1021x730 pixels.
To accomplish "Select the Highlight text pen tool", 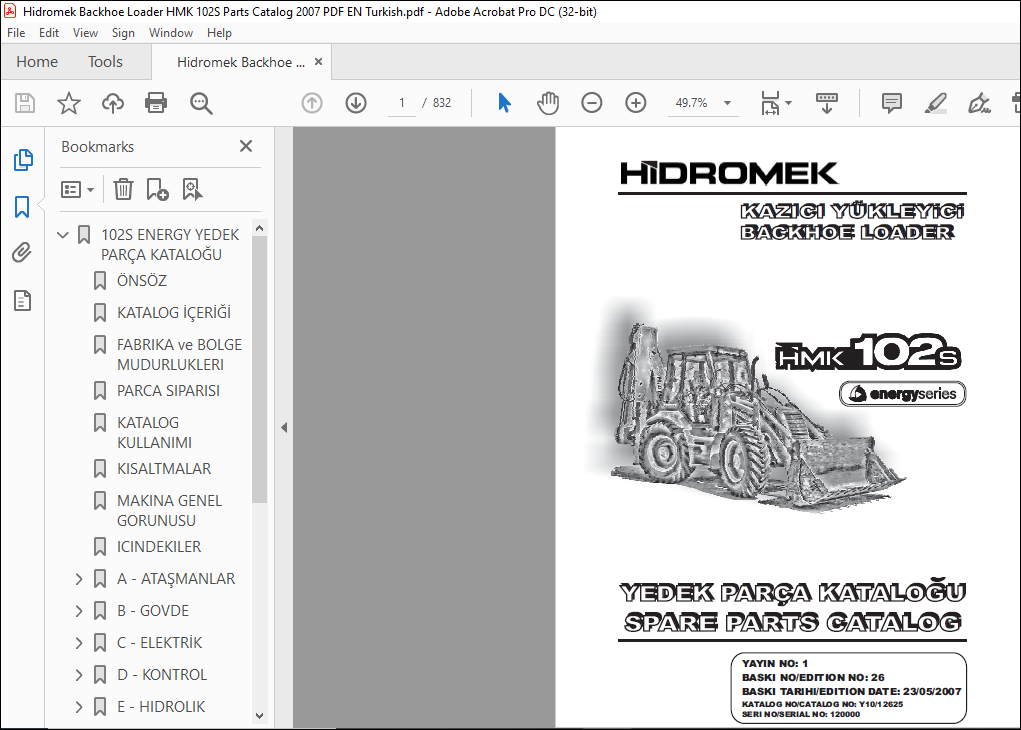I will click(x=936, y=103).
